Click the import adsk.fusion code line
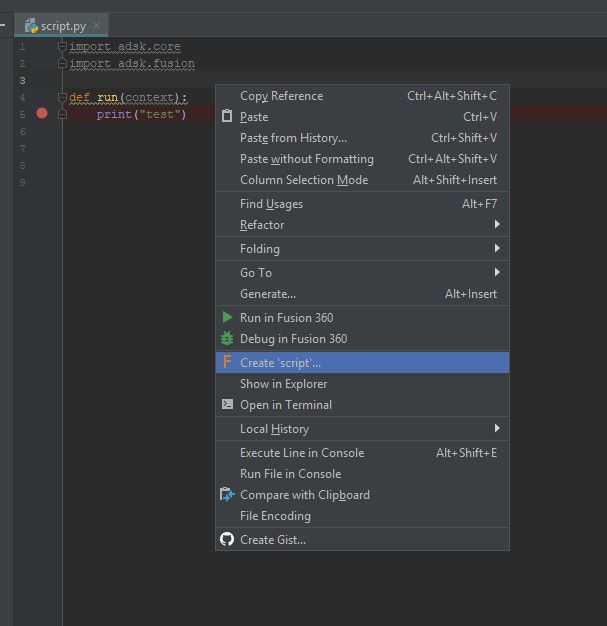The image size is (607, 626). click(x=132, y=63)
